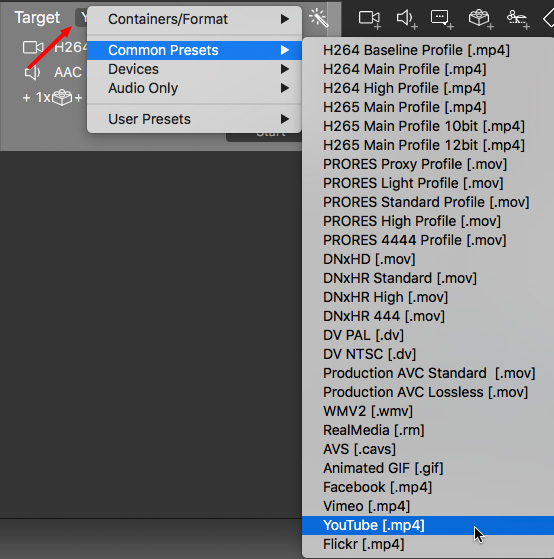This screenshot has width=554, height=559.
Task: Click the video camera icon beside H264
Action: coord(33,47)
